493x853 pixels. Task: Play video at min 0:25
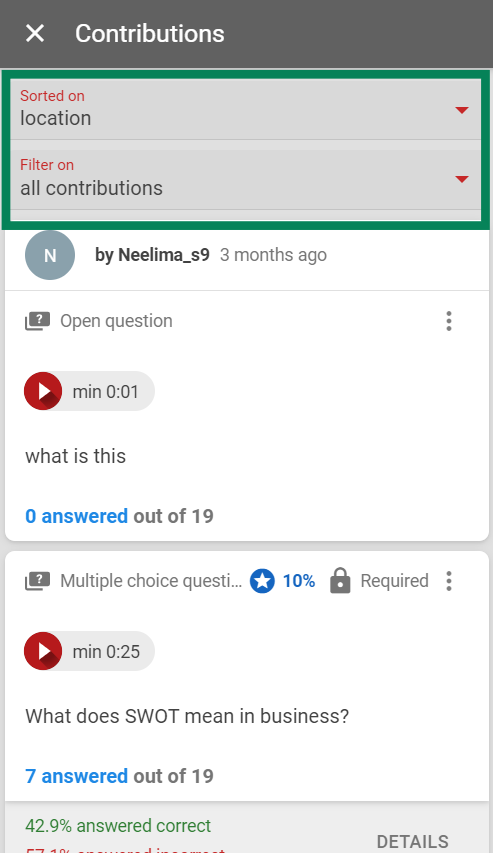[x=43, y=651]
